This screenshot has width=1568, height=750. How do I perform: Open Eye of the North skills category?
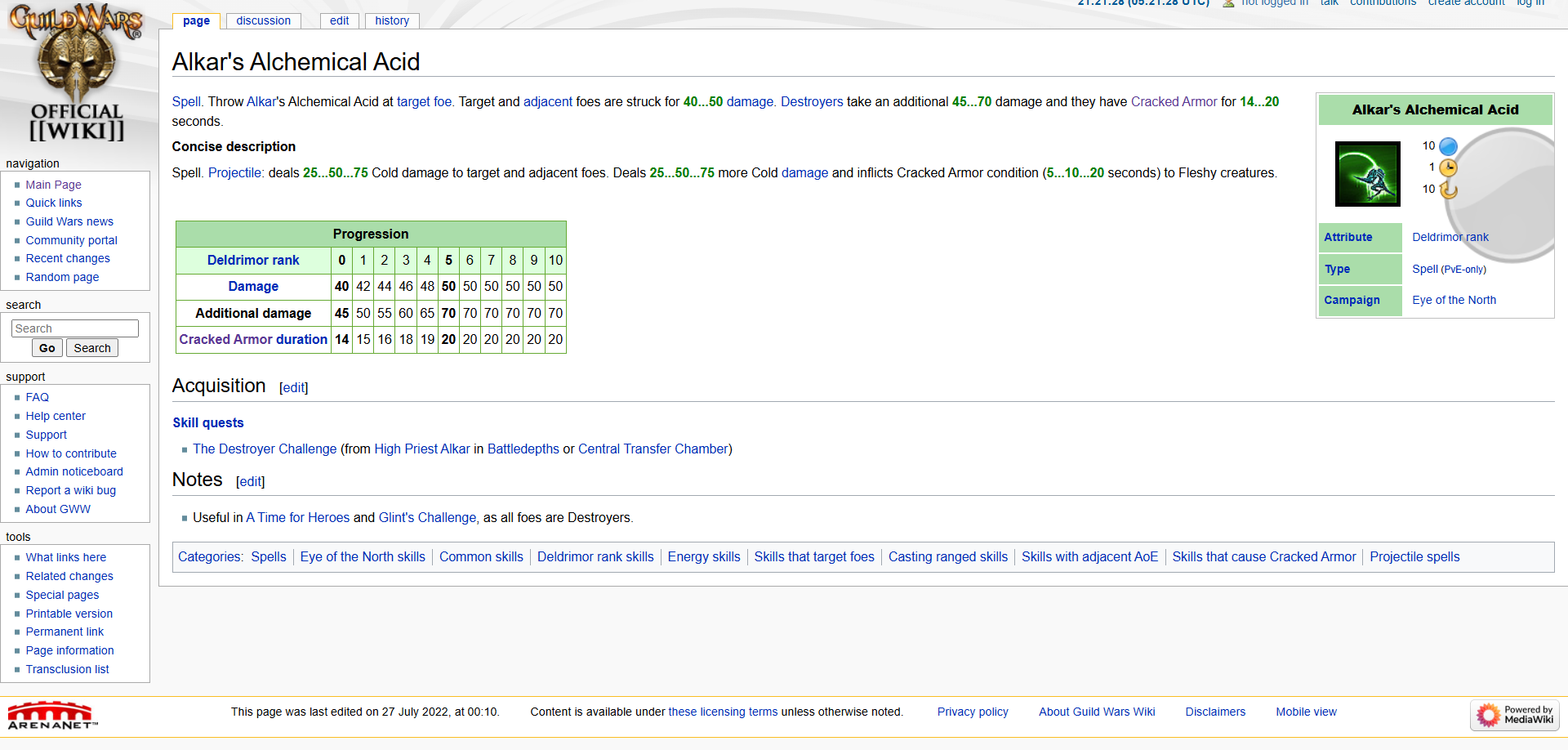point(363,556)
